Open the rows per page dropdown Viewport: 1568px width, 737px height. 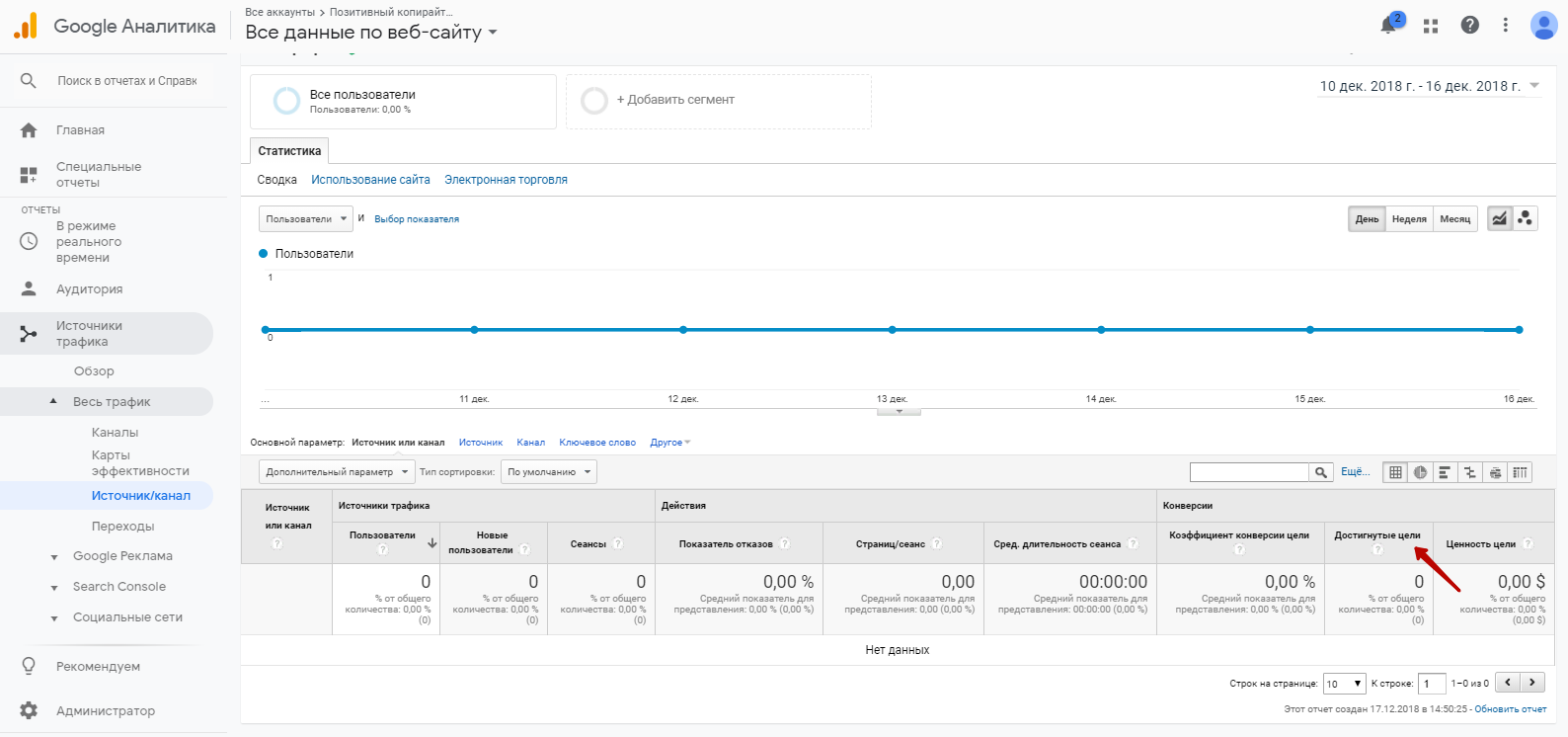(x=1344, y=683)
